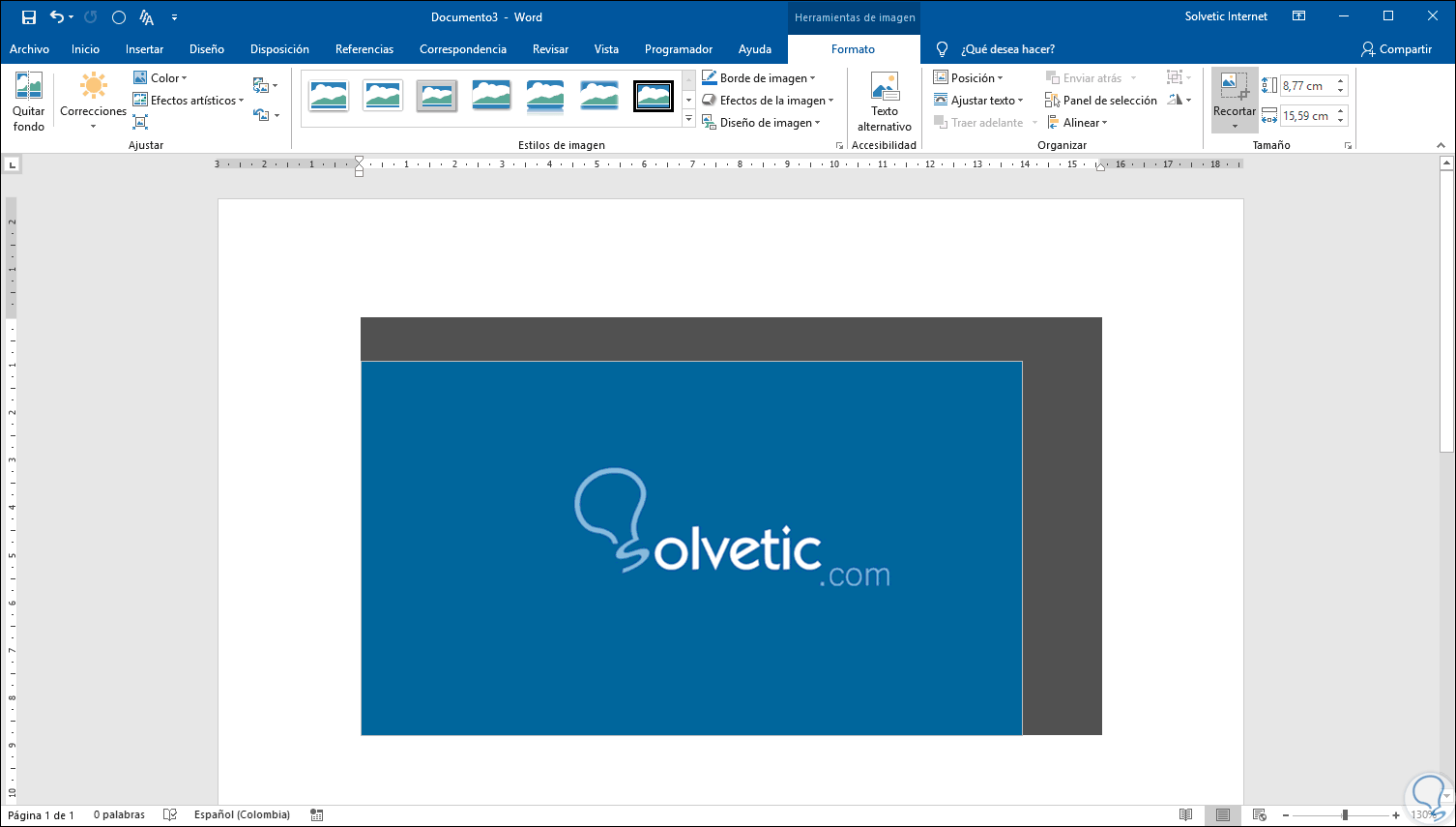Save the document with the floppy disk icon
This screenshot has width=1456, height=827.
point(29,17)
